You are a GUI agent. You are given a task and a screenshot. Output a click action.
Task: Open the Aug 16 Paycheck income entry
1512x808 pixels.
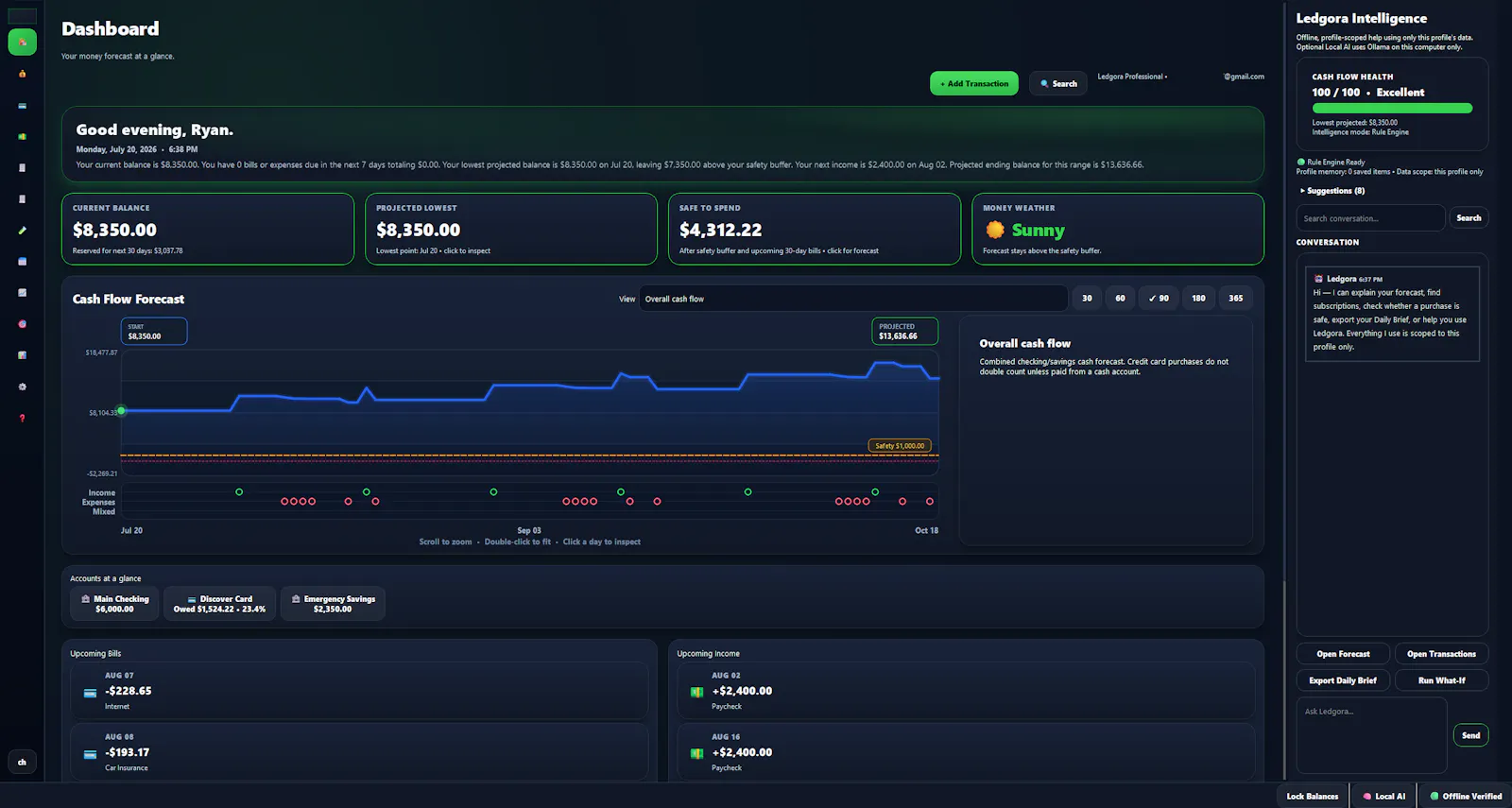point(966,751)
